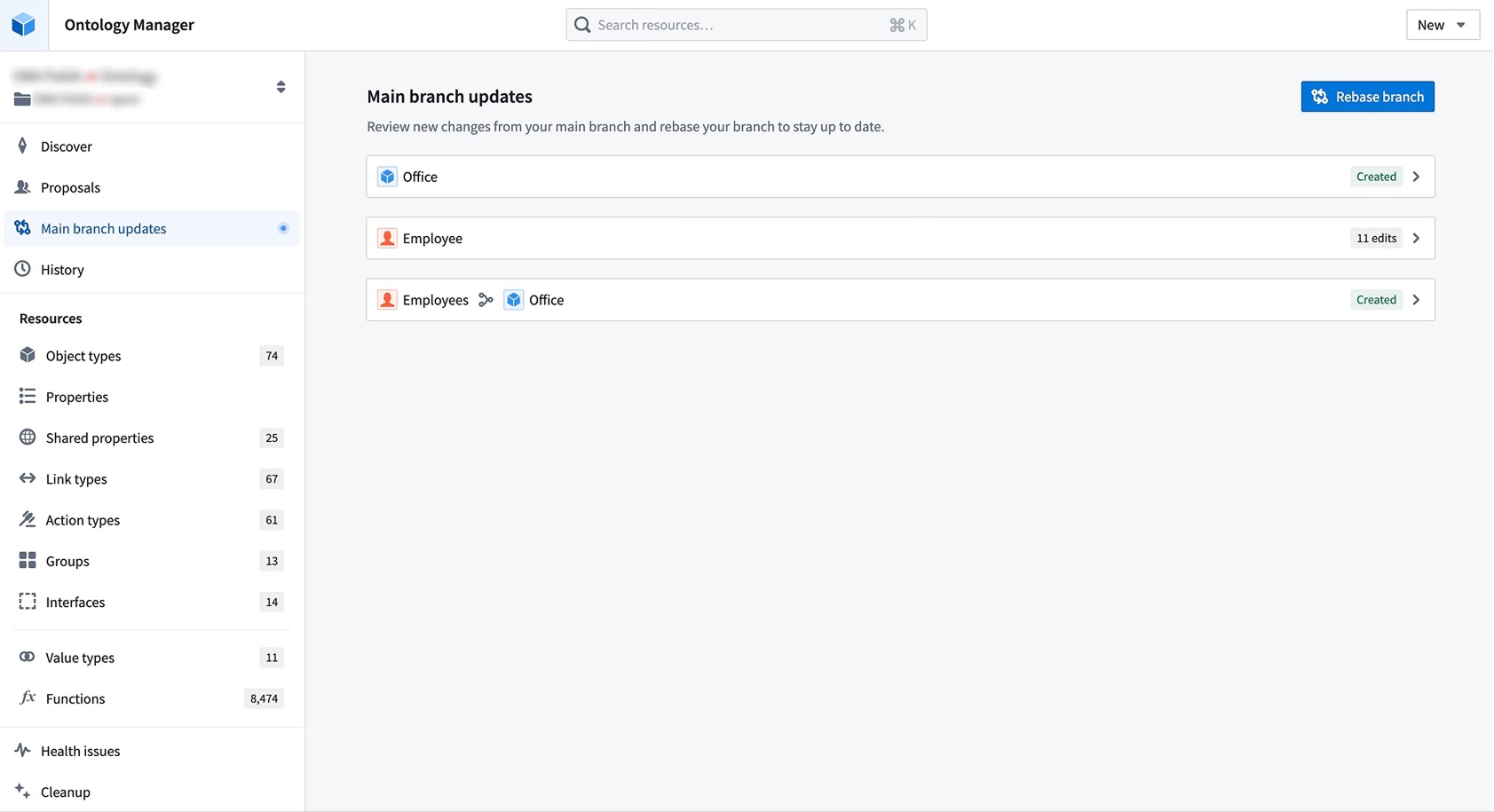1494x812 pixels.
Task: Open Shared properties globe icon
Action: [28, 438]
